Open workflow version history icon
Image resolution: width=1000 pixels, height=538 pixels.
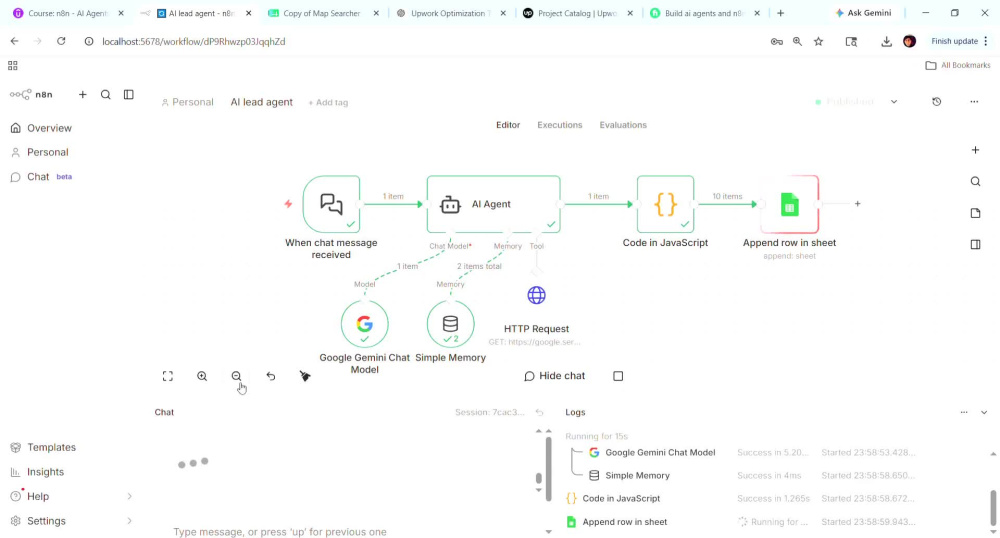tap(936, 102)
